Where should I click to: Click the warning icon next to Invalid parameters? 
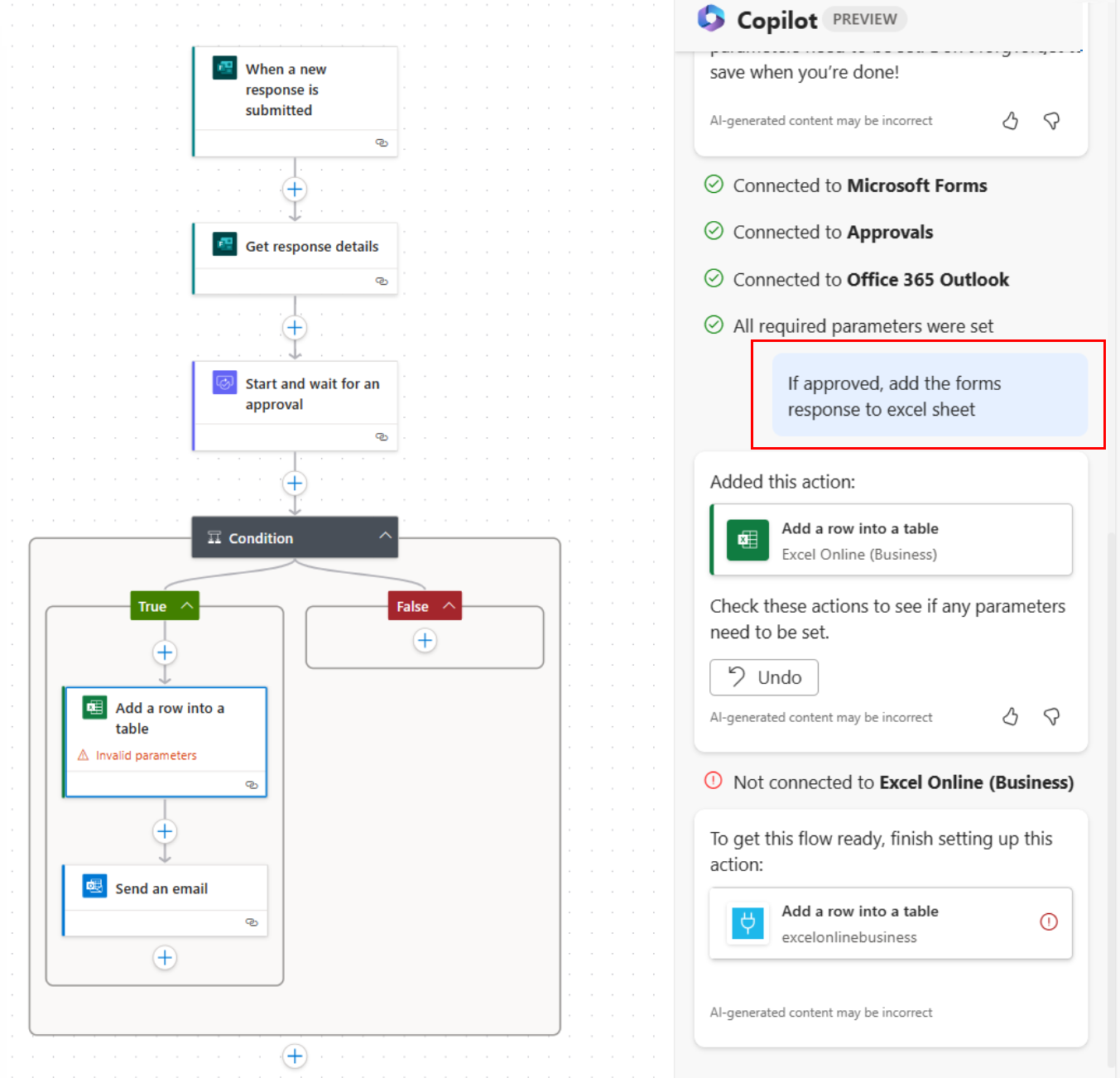point(83,755)
